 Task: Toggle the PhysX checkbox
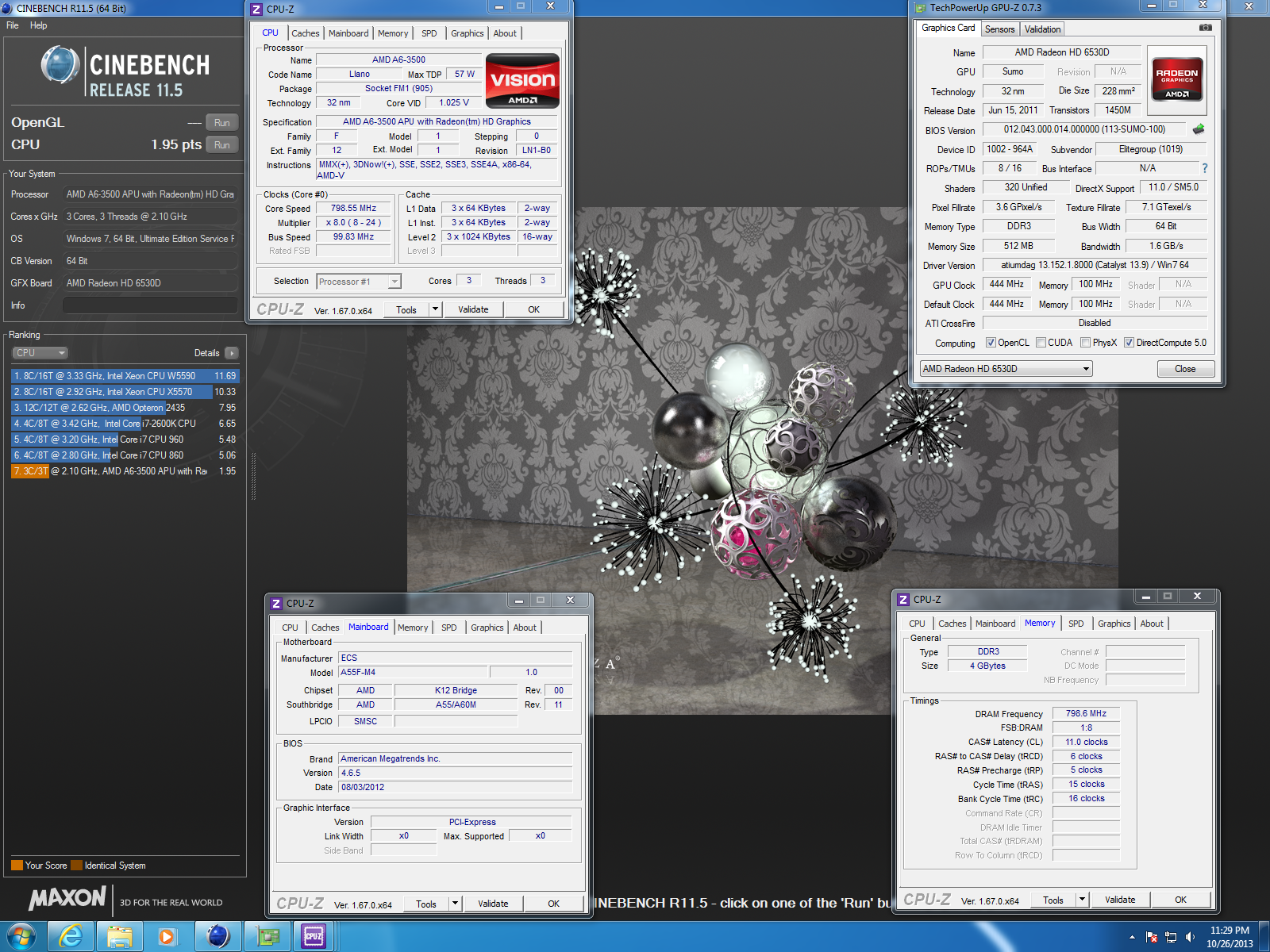coord(1085,343)
